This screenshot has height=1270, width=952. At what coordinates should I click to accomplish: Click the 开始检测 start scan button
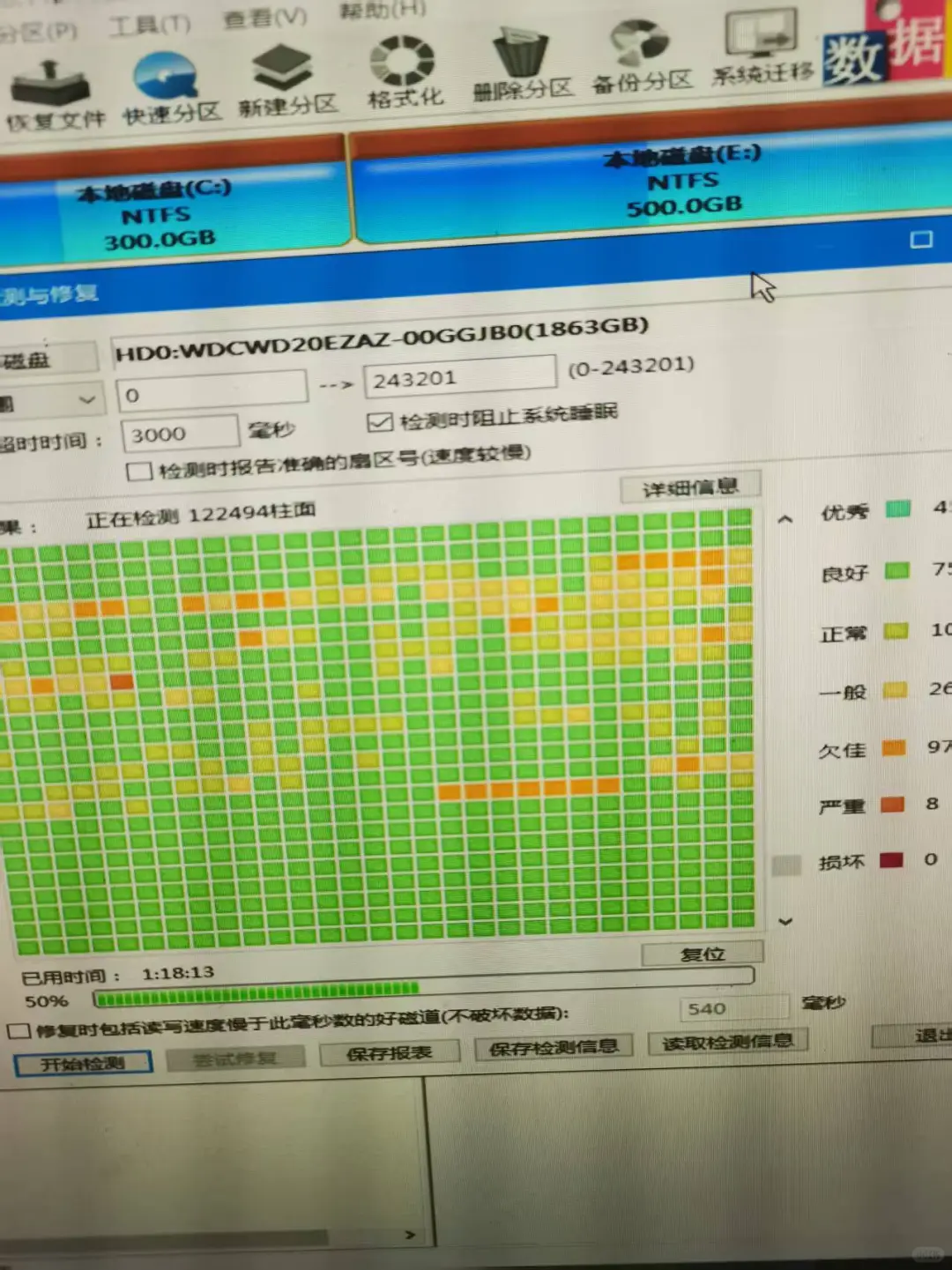84,1063
